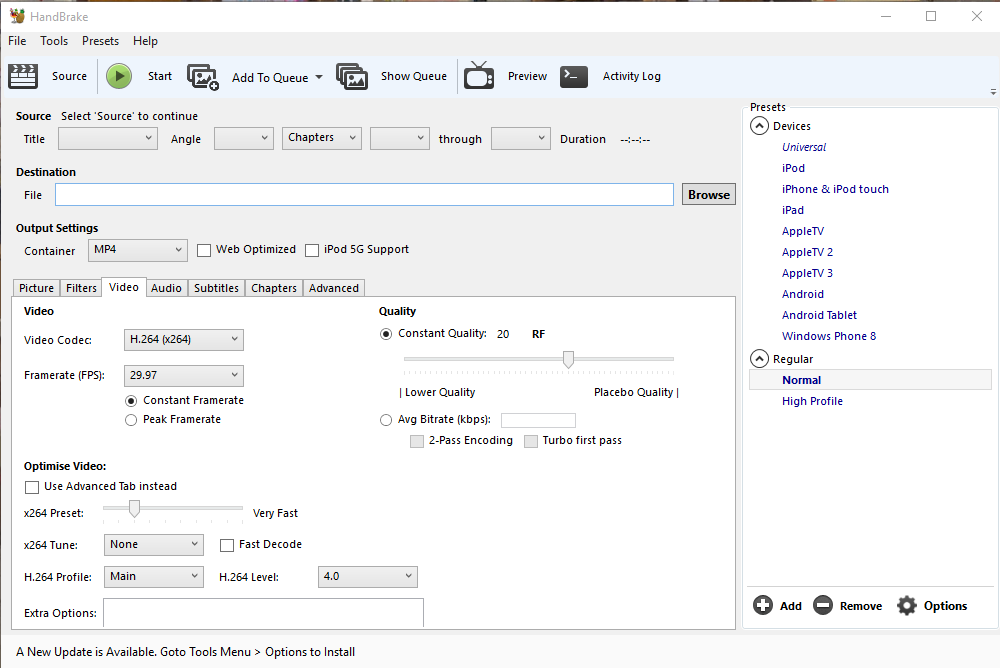Open Show Queue via its icon

coord(352,76)
